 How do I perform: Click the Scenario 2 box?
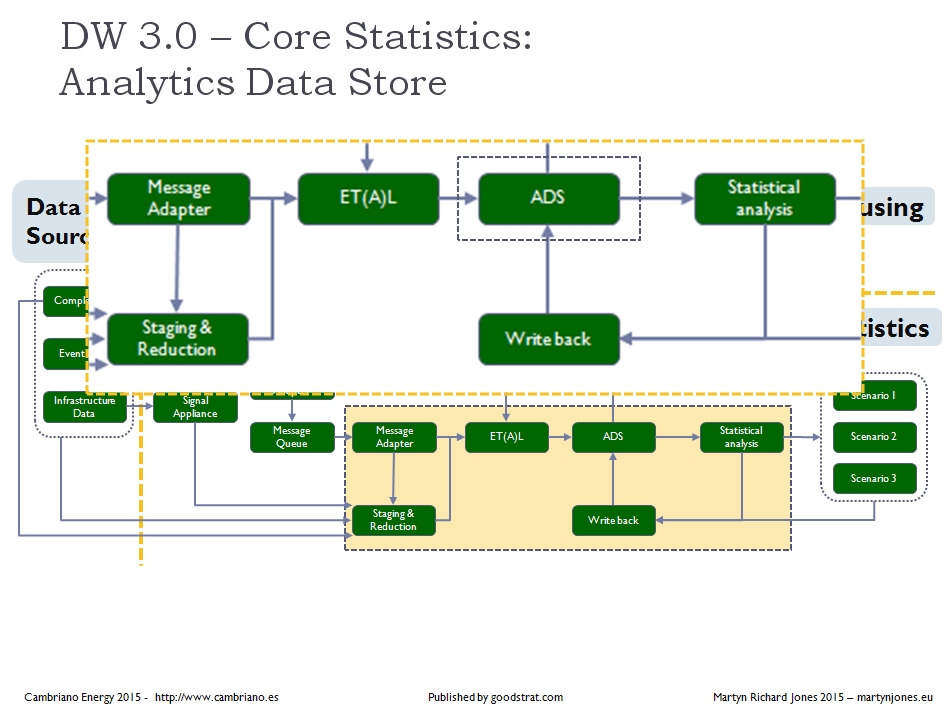[x=874, y=437]
